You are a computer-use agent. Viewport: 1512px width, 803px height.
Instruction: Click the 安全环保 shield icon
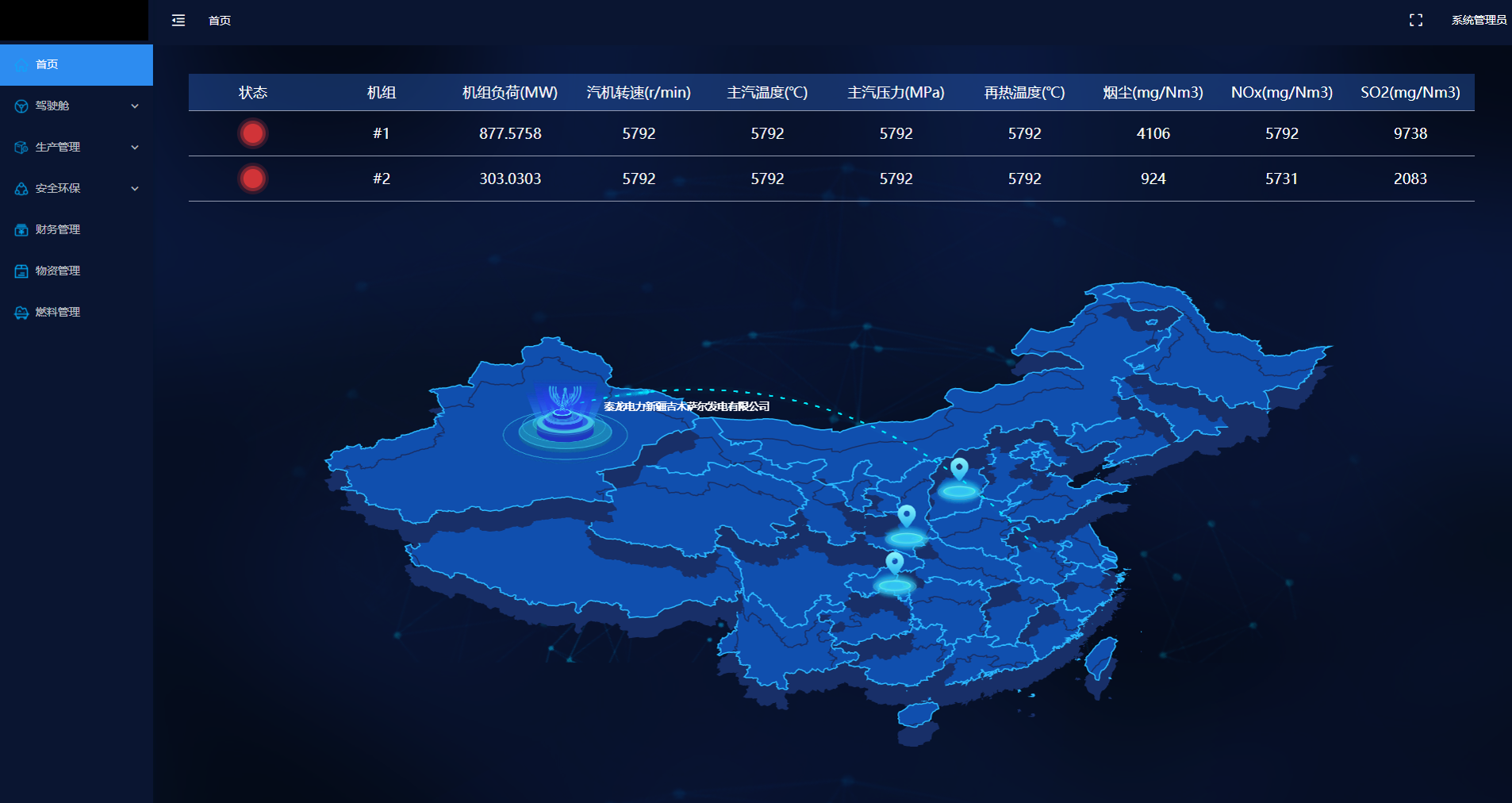point(21,188)
